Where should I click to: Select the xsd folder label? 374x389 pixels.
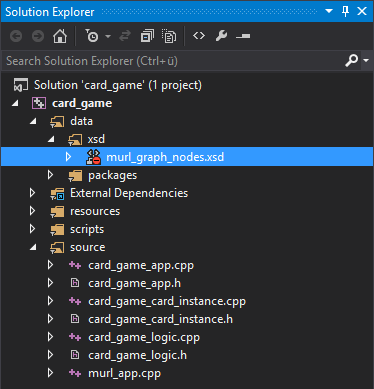click(96, 139)
